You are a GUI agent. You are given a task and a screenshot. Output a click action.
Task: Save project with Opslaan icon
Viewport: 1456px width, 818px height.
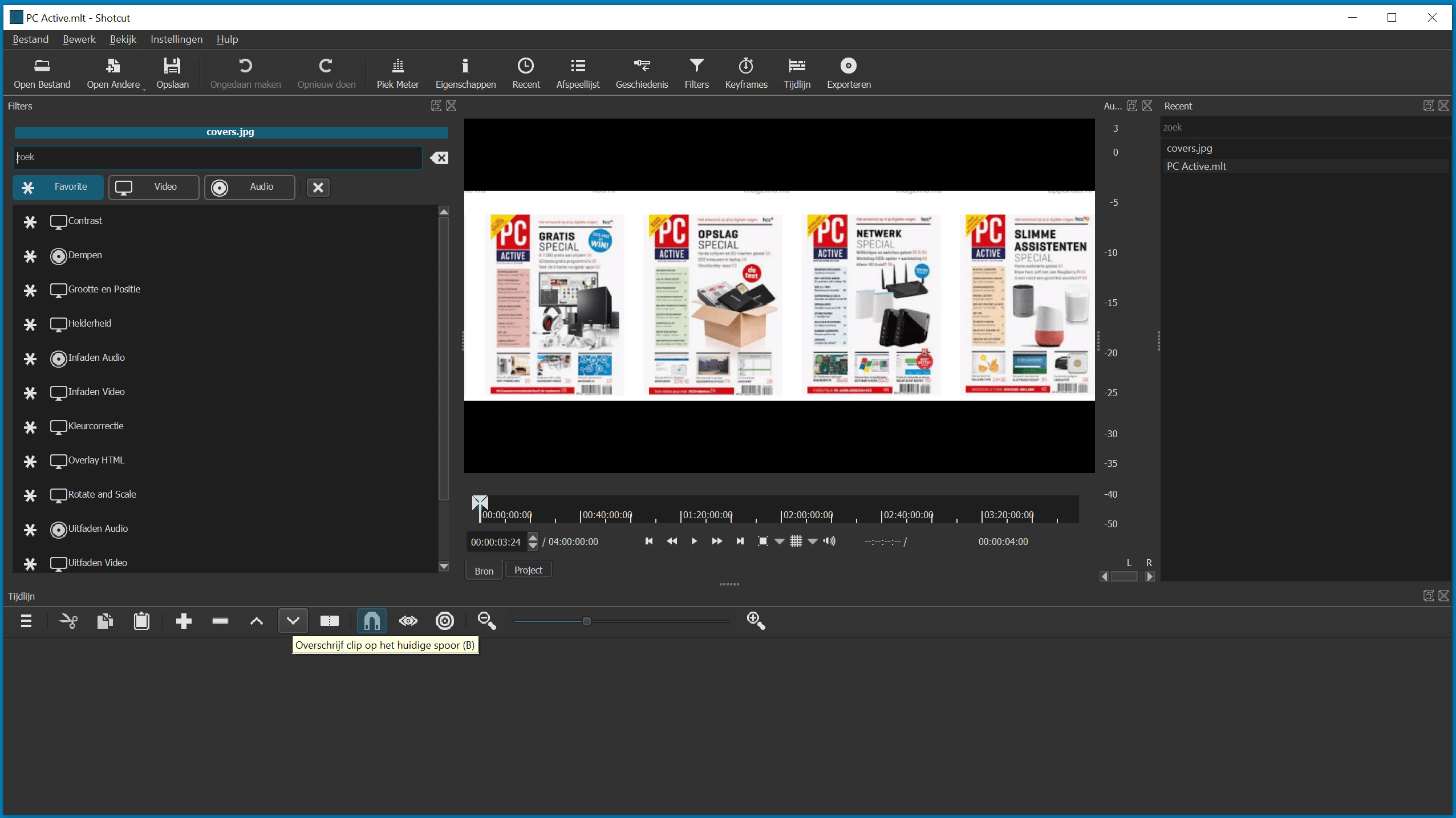(x=172, y=74)
